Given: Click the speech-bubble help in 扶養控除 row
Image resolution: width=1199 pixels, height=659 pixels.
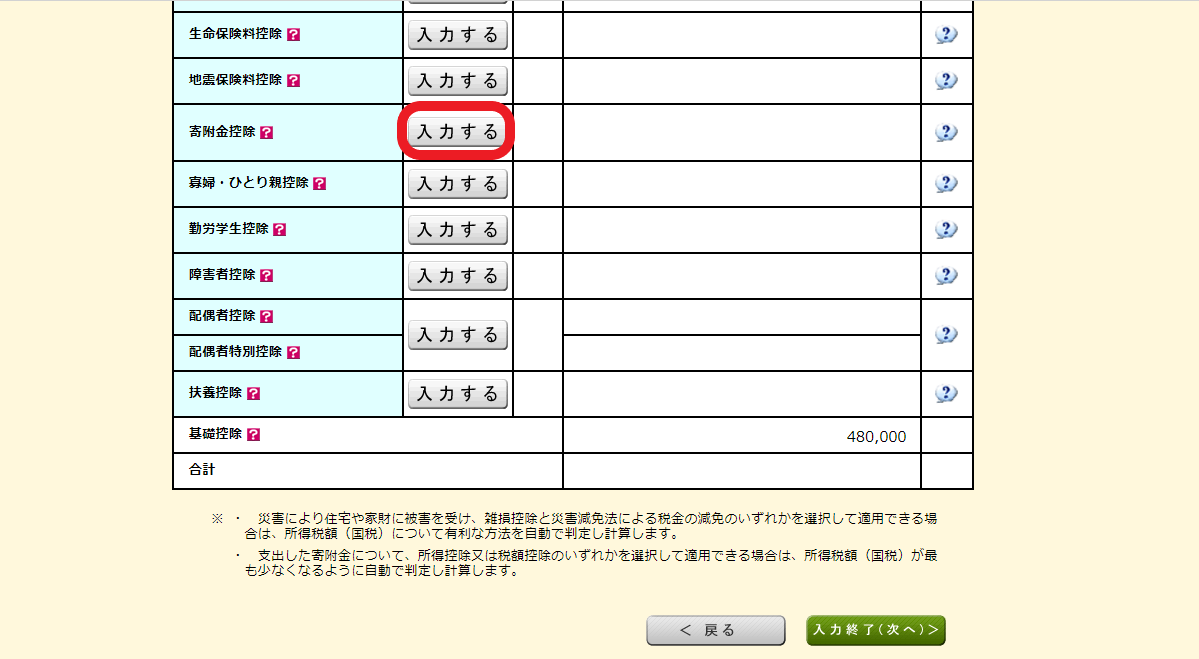Looking at the screenshot, I should tap(946, 394).
